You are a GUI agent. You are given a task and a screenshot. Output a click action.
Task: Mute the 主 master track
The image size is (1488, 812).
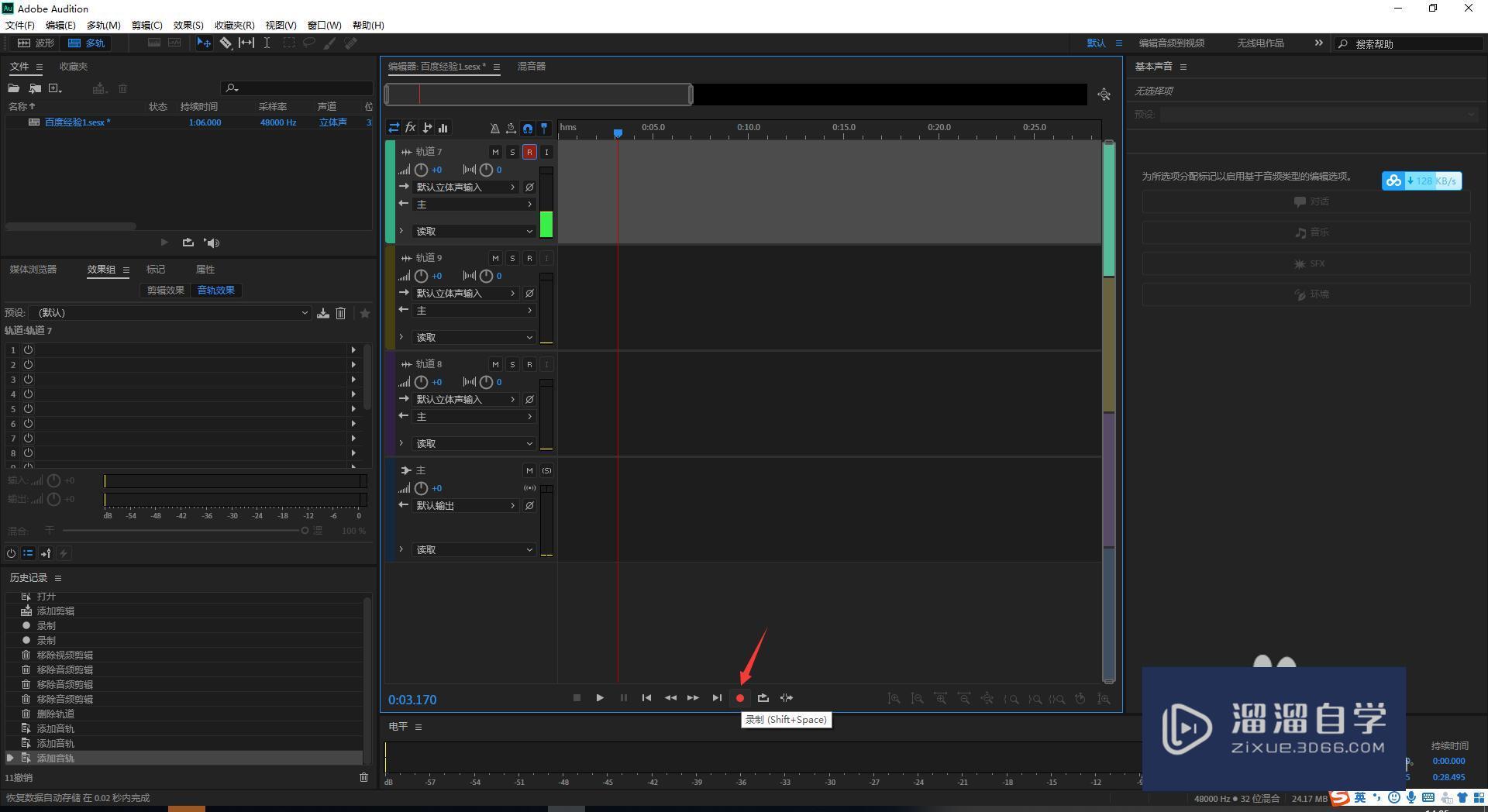click(x=529, y=470)
